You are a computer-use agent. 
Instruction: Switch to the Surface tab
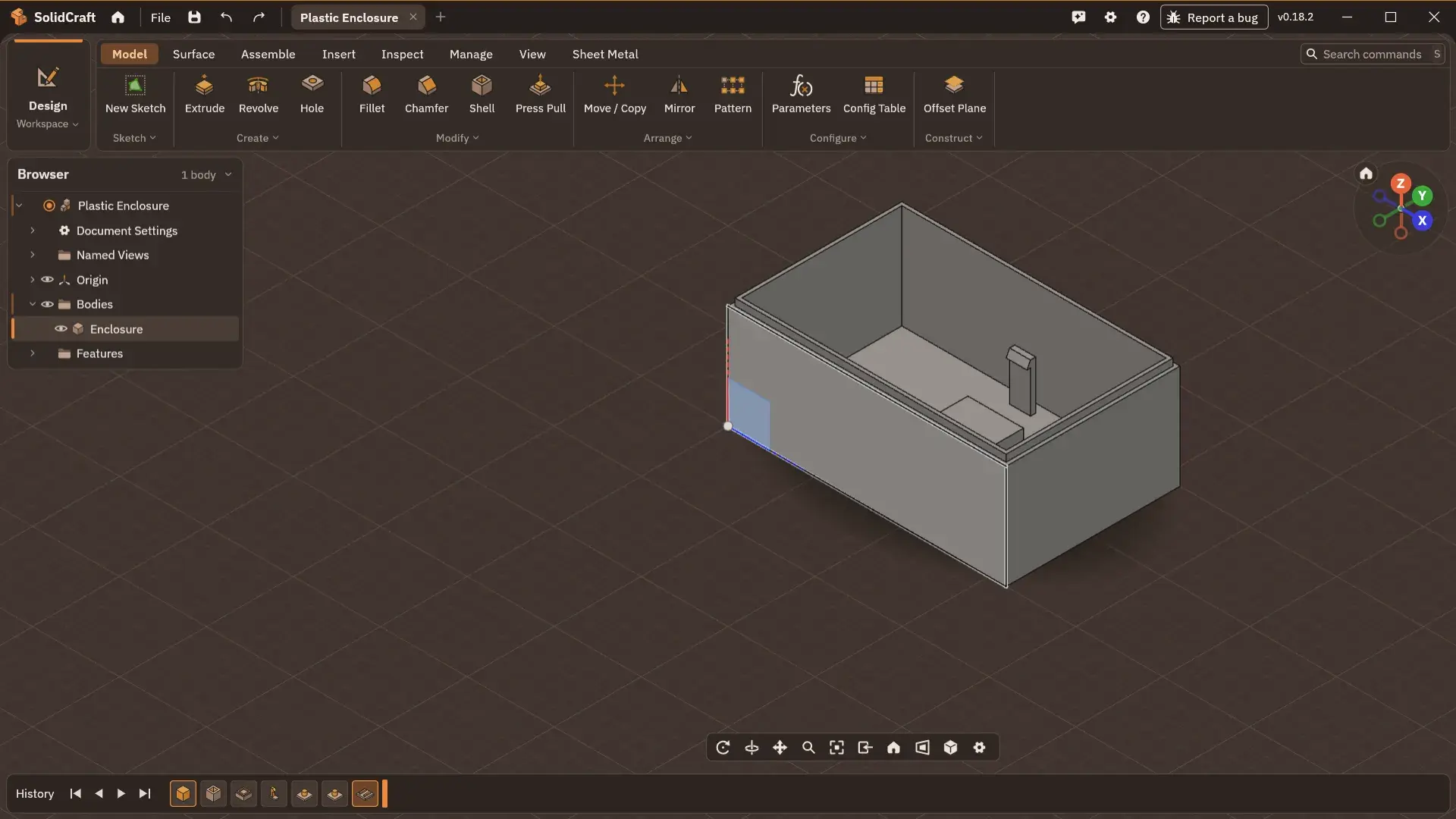193,54
